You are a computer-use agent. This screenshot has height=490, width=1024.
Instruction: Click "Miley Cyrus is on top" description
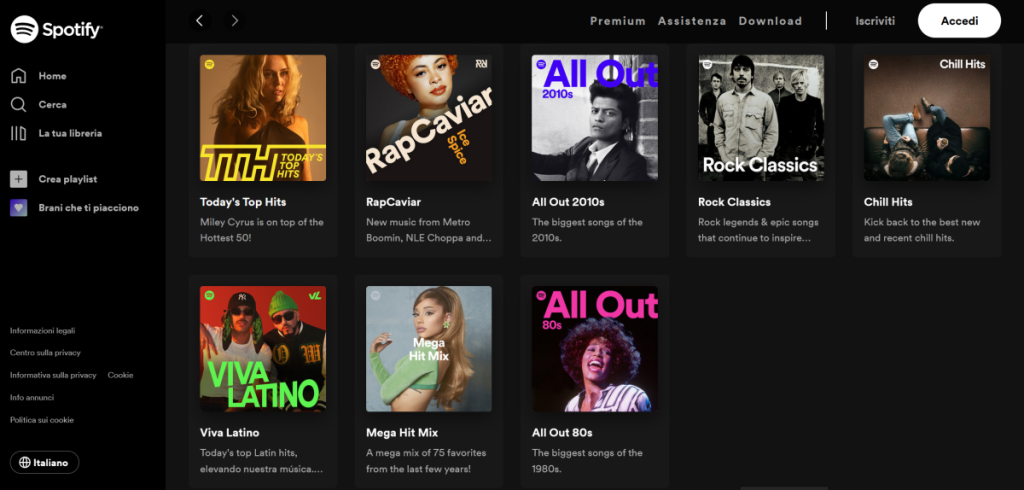(262, 230)
